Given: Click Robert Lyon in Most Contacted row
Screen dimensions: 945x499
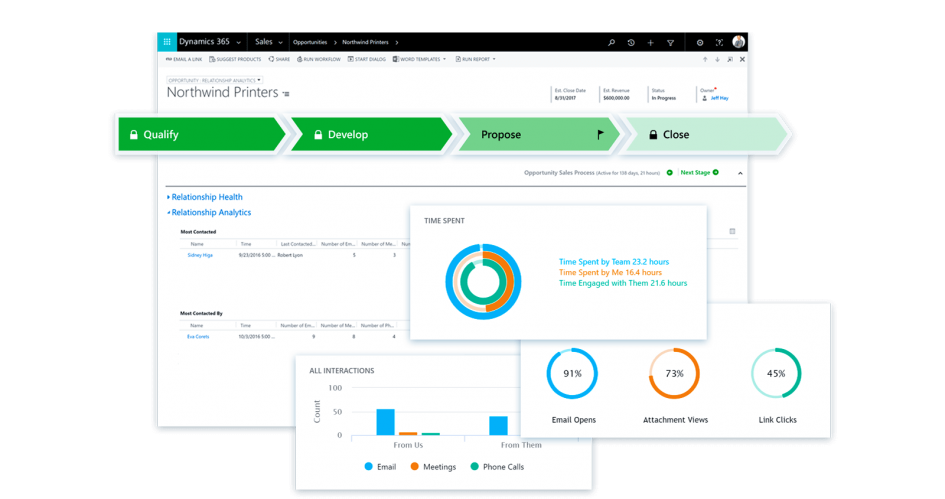Looking at the screenshot, I should (290, 256).
